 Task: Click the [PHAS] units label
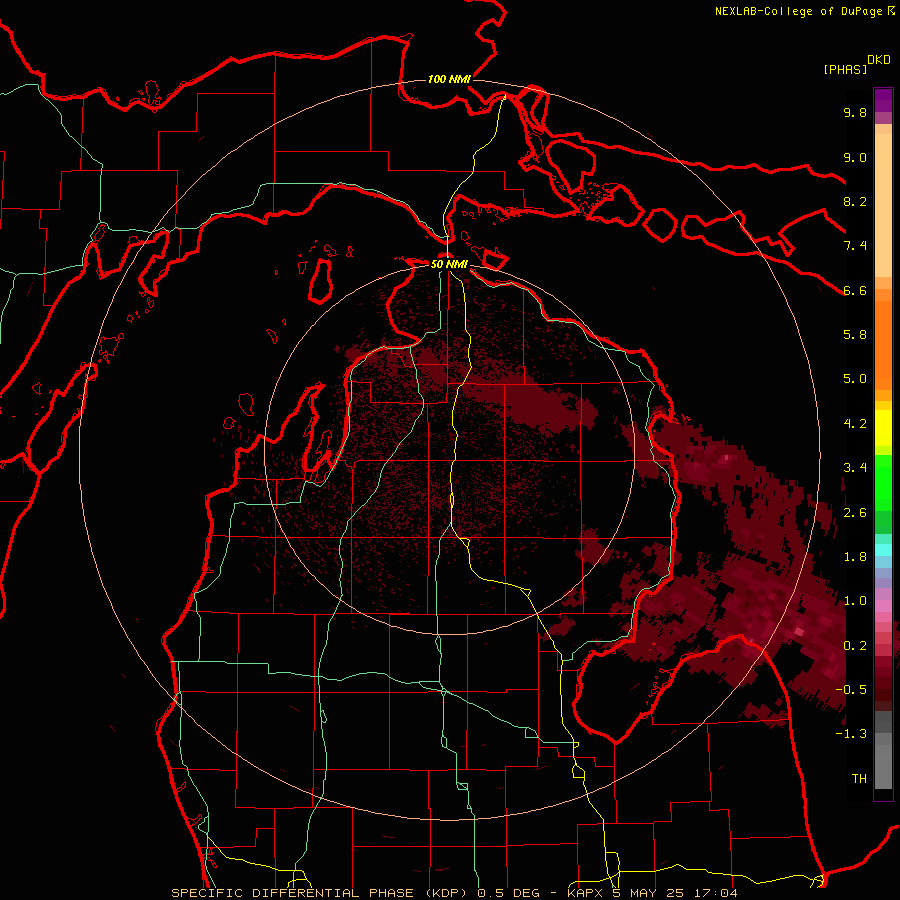coord(845,69)
